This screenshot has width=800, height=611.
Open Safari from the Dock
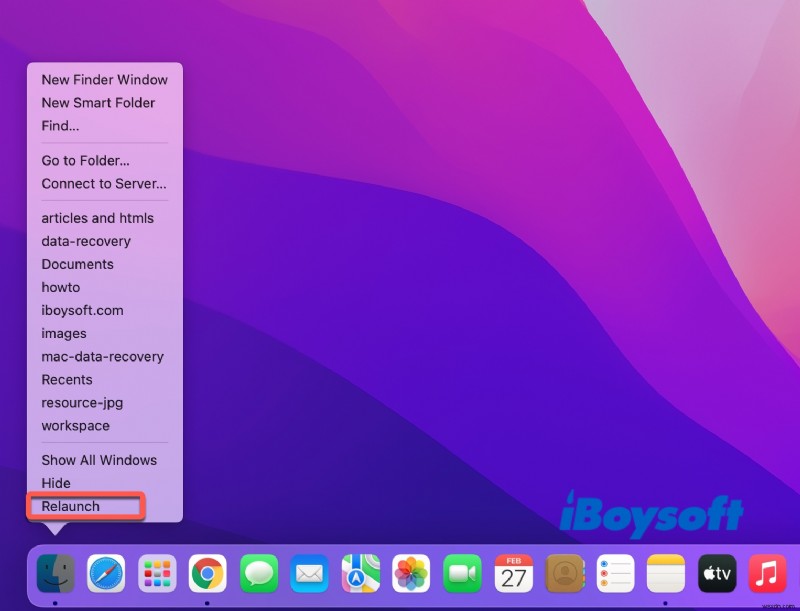[x=107, y=573]
